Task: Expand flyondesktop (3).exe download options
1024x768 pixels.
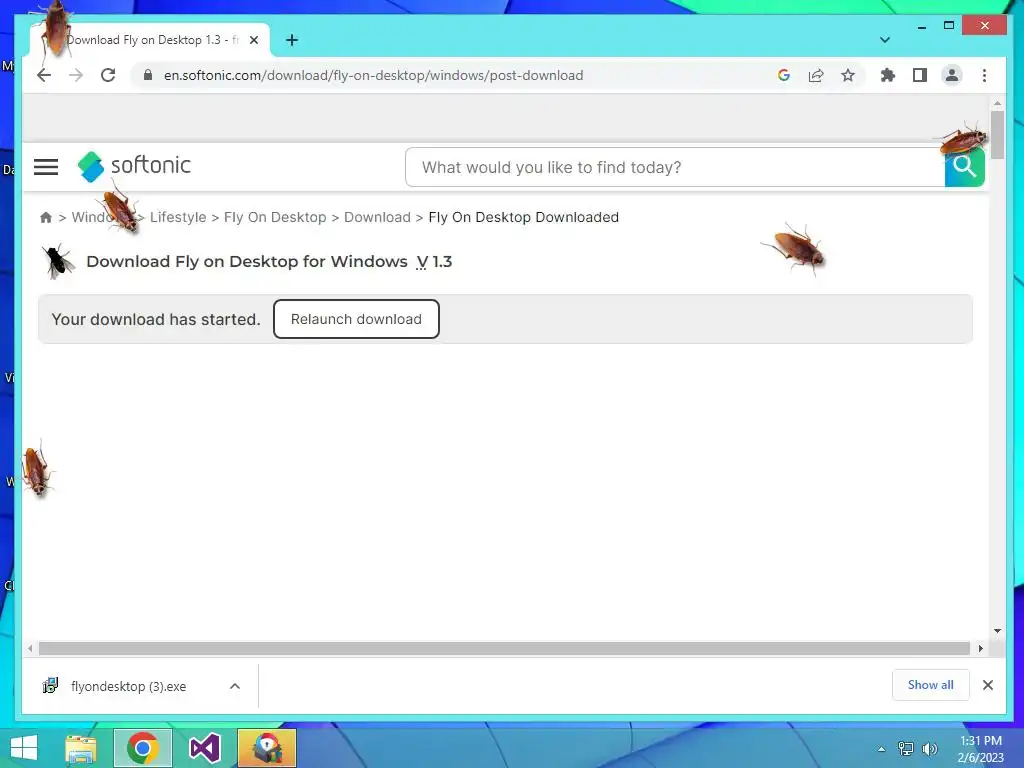Action: tap(235, 686)
